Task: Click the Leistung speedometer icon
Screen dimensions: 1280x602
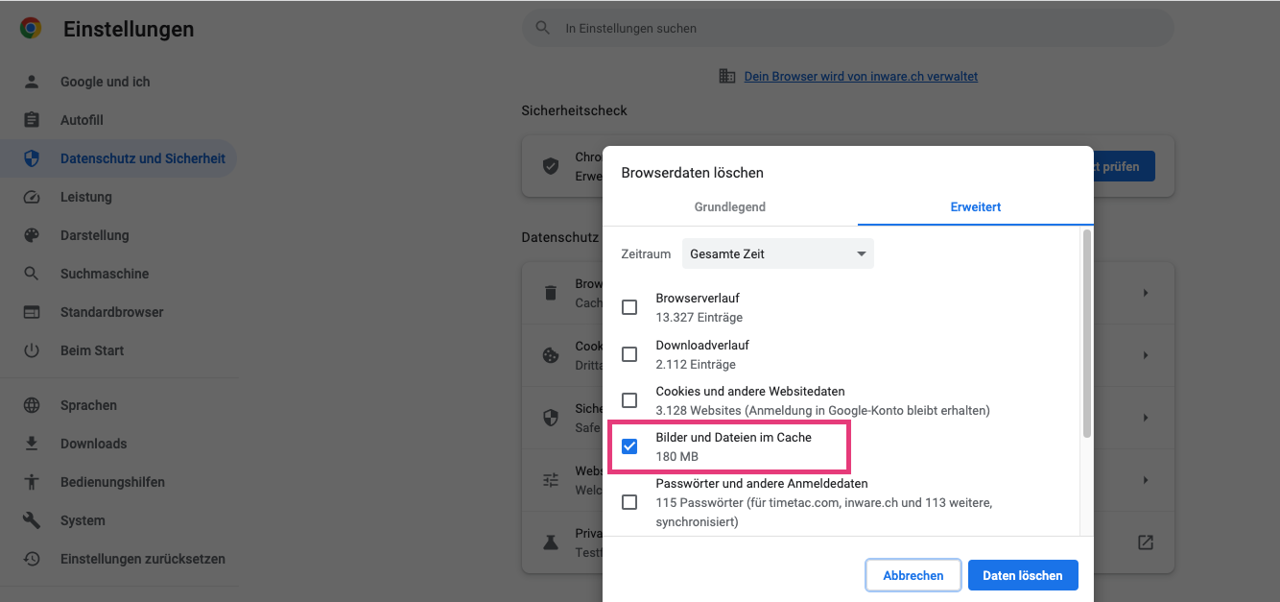Action: [x=31, y=197]
